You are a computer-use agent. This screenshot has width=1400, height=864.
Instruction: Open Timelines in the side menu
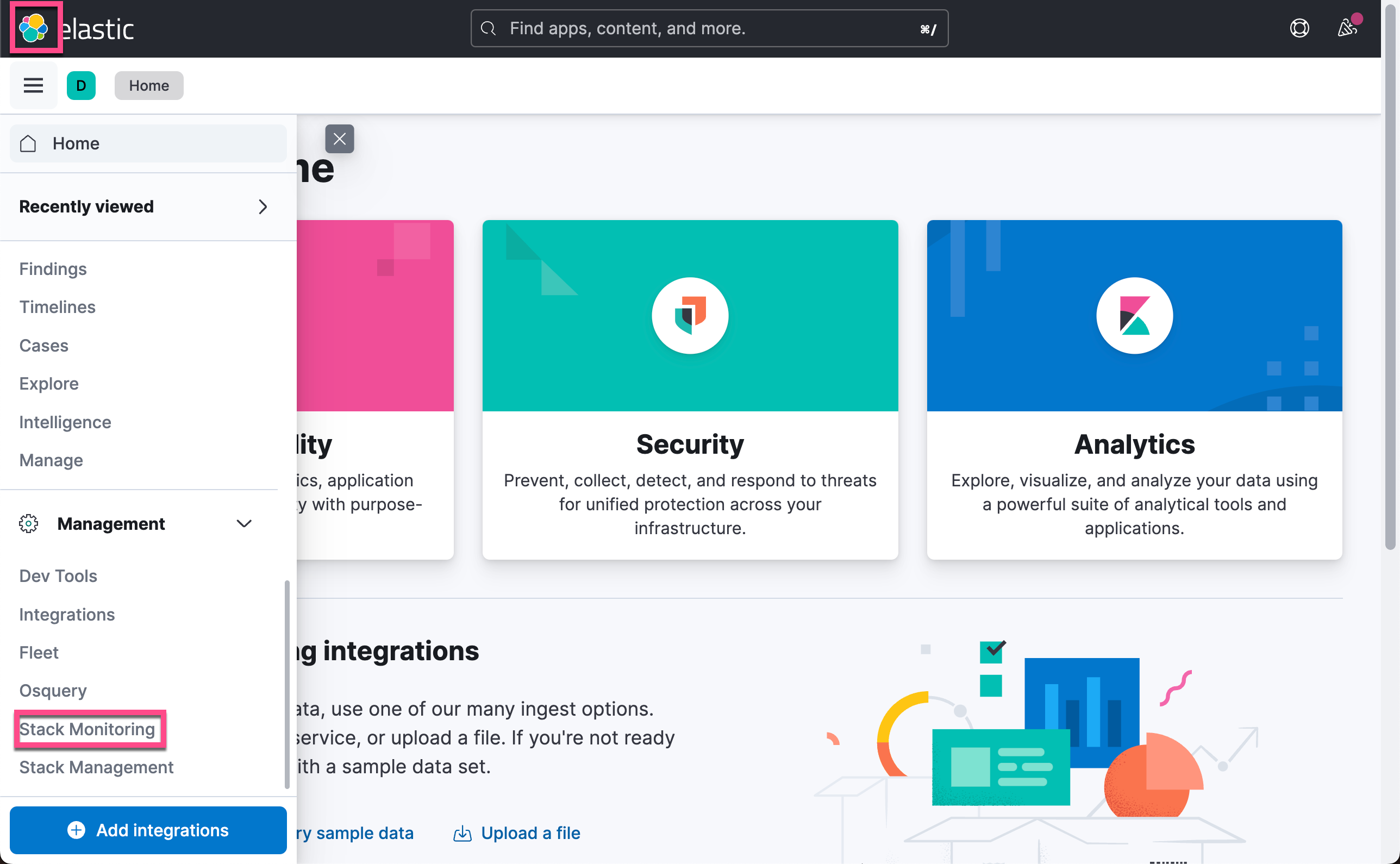(57, 307)
